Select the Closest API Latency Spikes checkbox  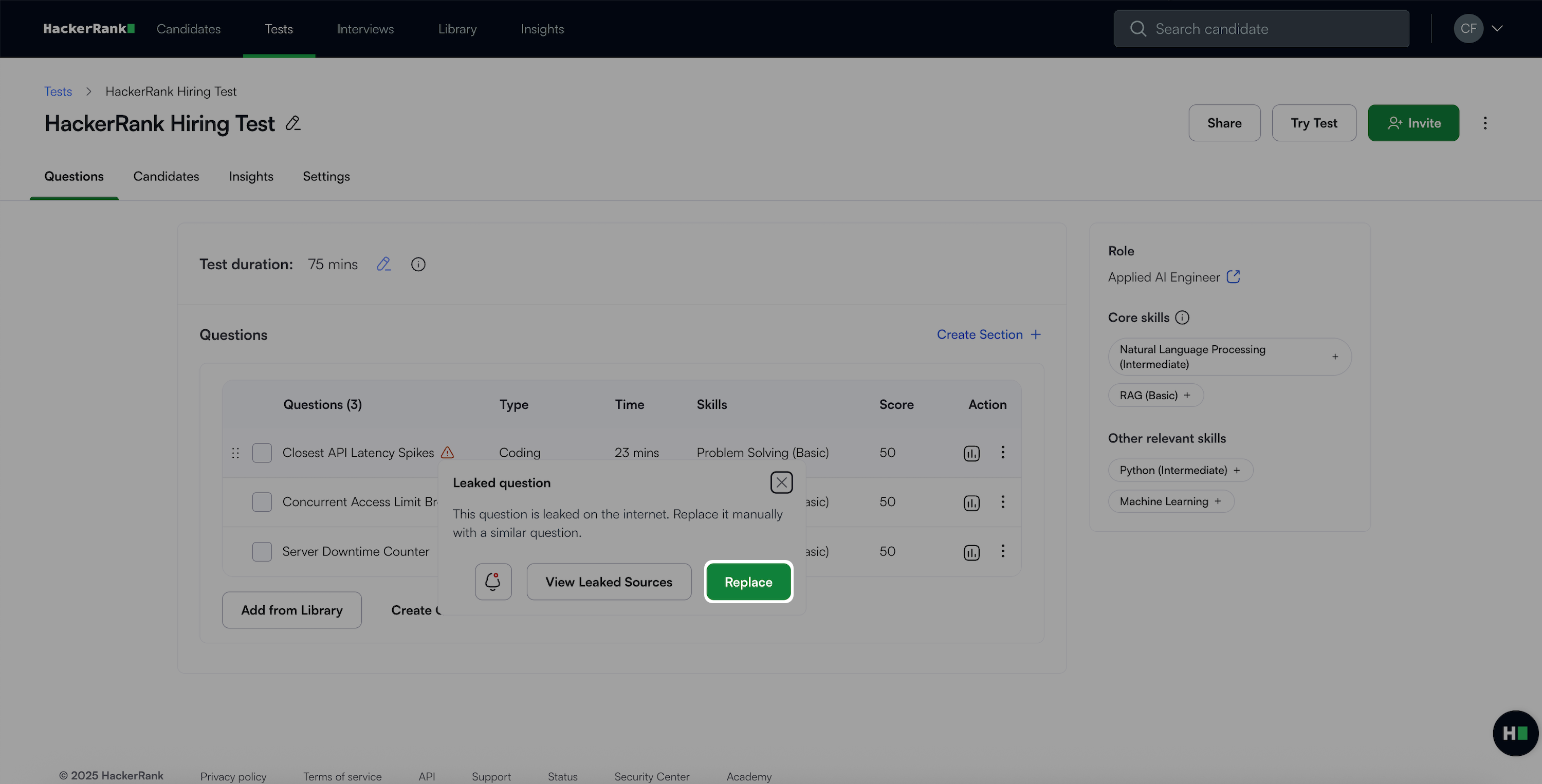262,453
